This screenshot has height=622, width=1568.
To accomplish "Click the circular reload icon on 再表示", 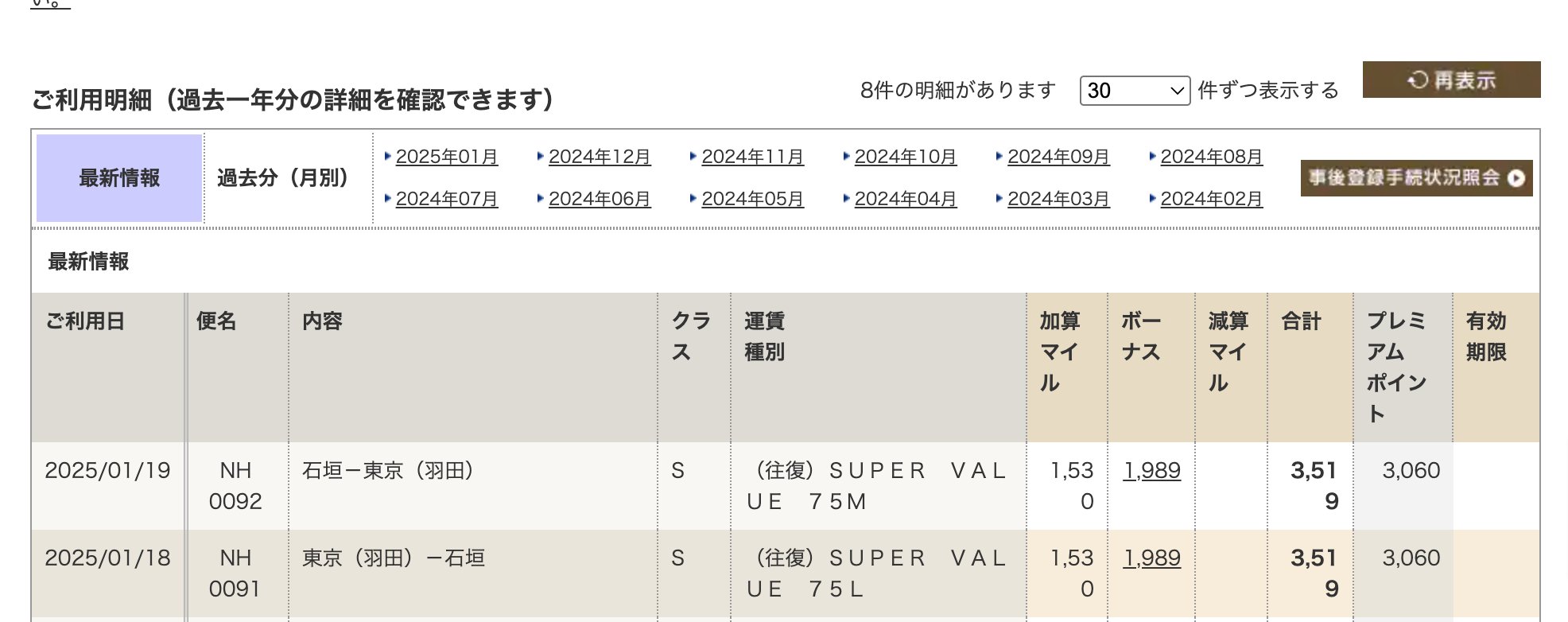I will tap(1418, 80).
